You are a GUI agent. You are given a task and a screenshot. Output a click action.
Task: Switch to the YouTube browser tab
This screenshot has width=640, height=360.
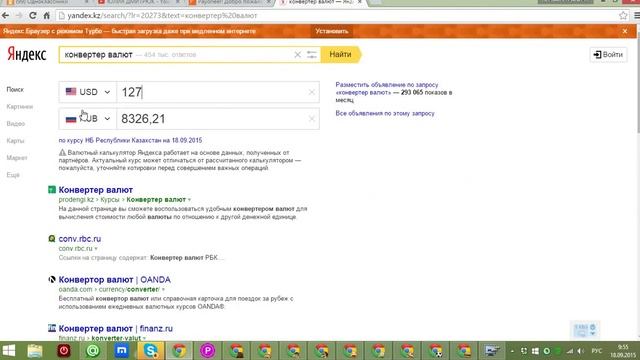click(139, 2)
